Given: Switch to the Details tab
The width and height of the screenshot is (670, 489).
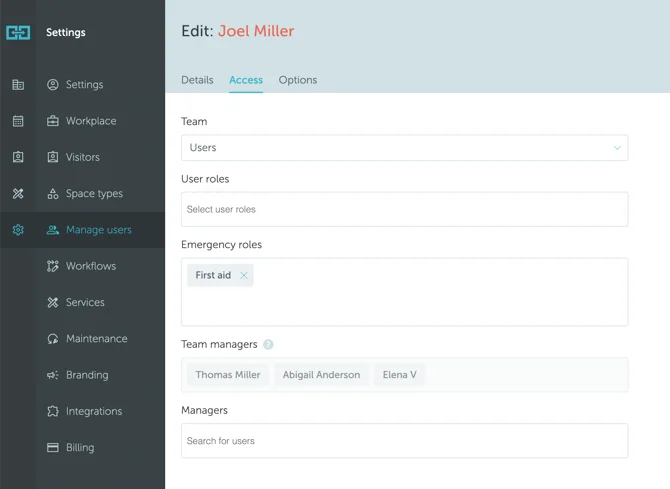Looking at the screenshot, I should pyautogui.click(x=197, y=80).
